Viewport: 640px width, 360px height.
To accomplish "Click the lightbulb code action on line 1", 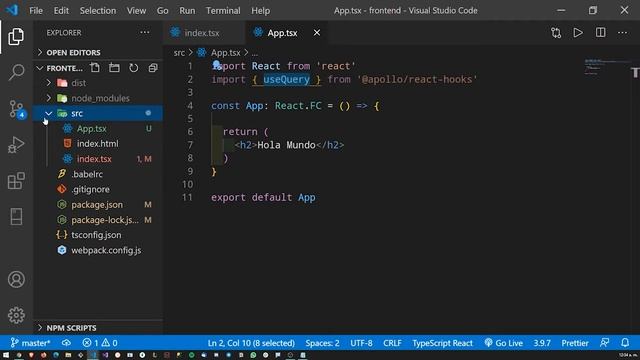I will coord(216,64).
